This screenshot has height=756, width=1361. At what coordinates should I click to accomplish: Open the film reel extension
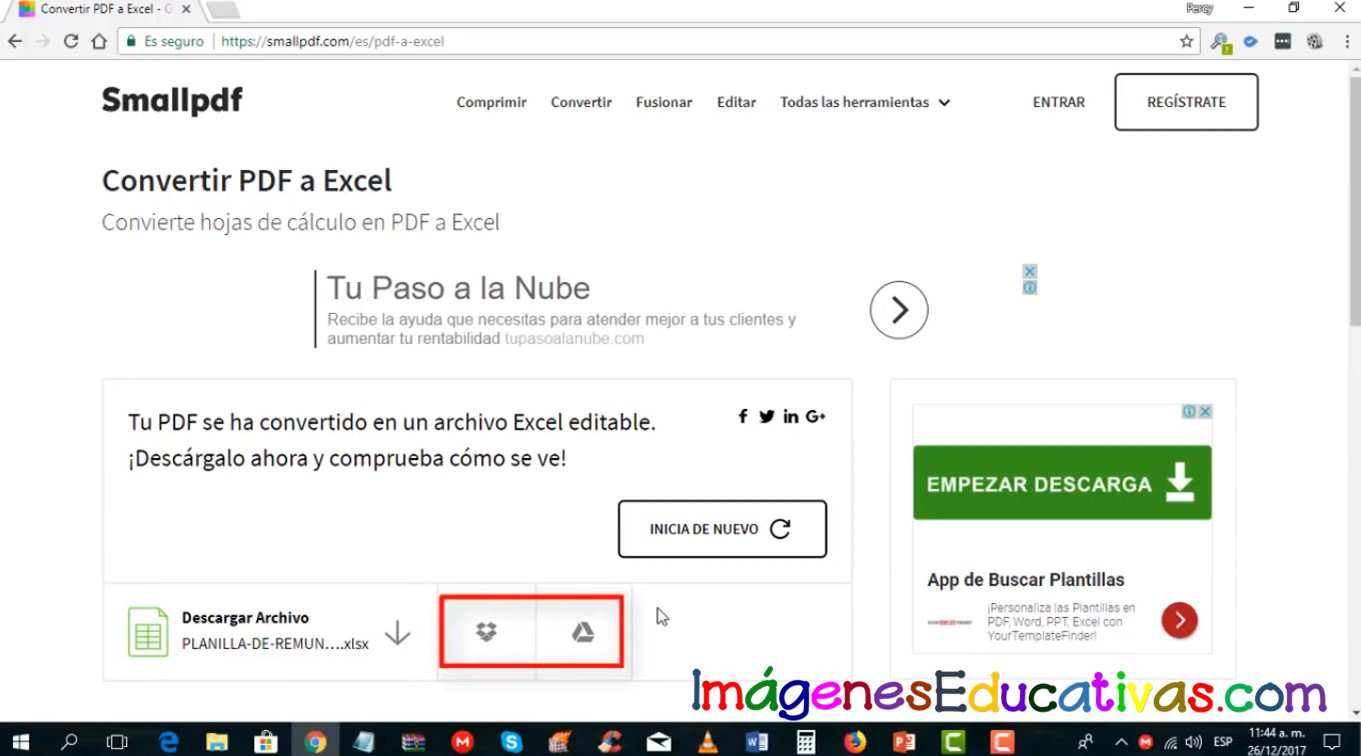tap(1315, 42)
